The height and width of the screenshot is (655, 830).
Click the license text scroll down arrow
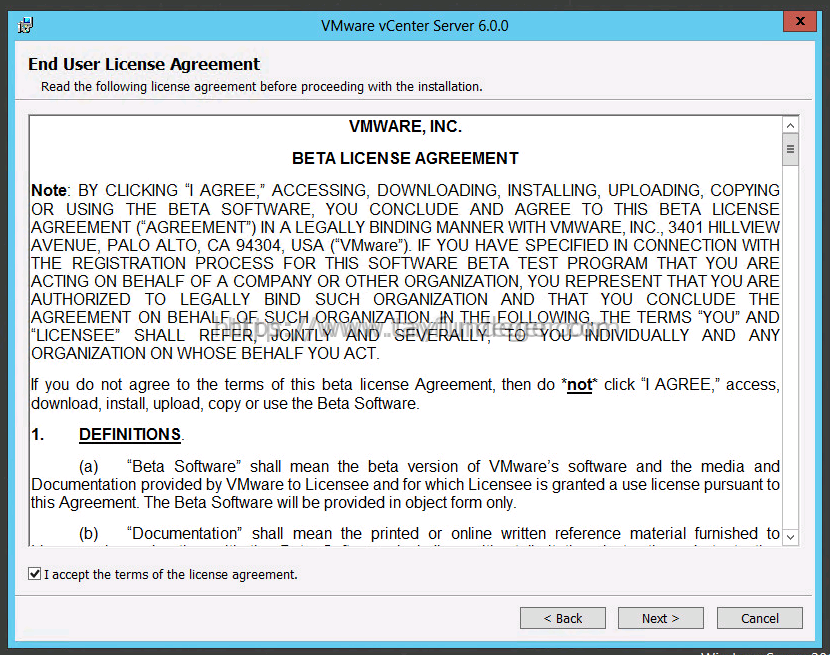790,537
